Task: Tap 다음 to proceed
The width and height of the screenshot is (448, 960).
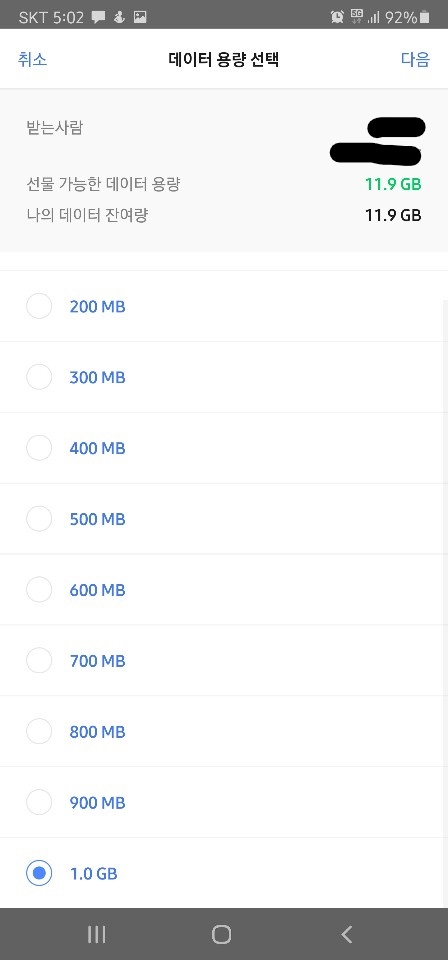Action: 416,59
